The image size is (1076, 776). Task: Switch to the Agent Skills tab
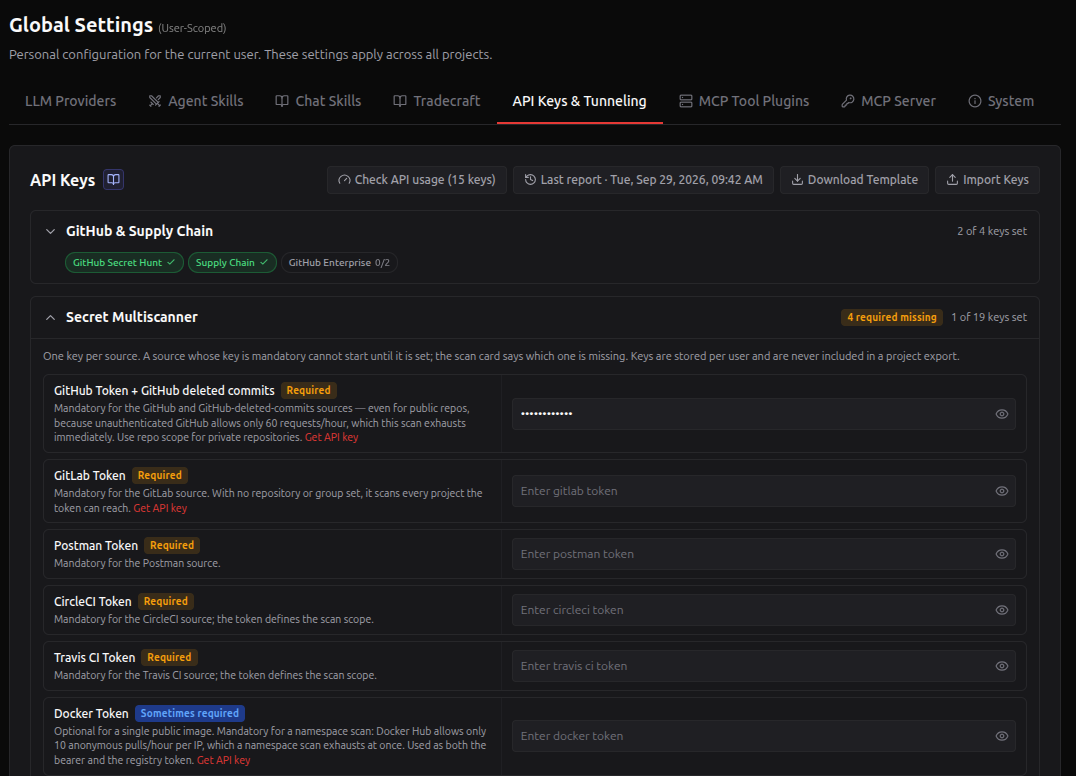[x=196, y=101]
